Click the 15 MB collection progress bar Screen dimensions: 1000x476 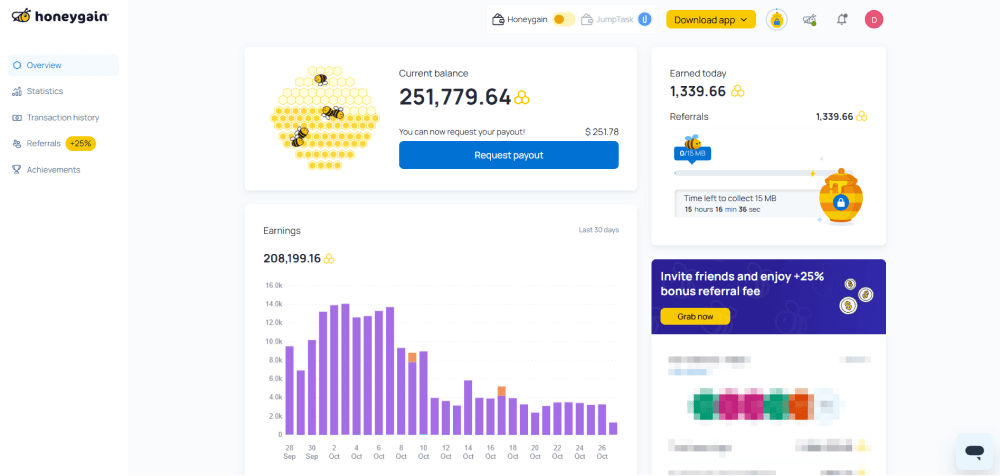pyautogui.click(x=745, y=173)
